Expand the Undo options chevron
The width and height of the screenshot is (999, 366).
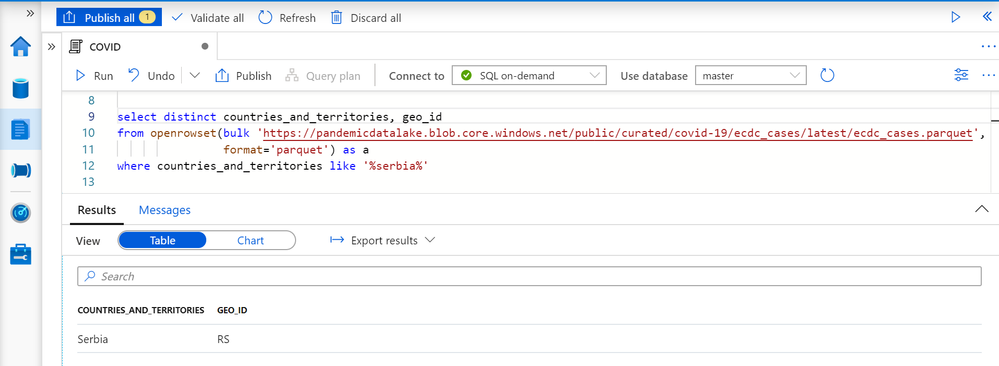[195, 75]
